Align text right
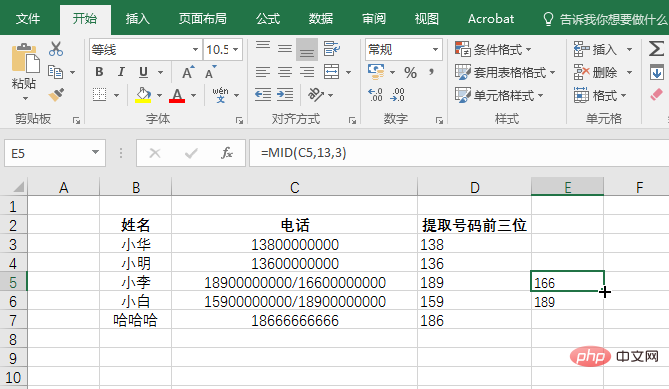669x389 pixels. point(307,72)
